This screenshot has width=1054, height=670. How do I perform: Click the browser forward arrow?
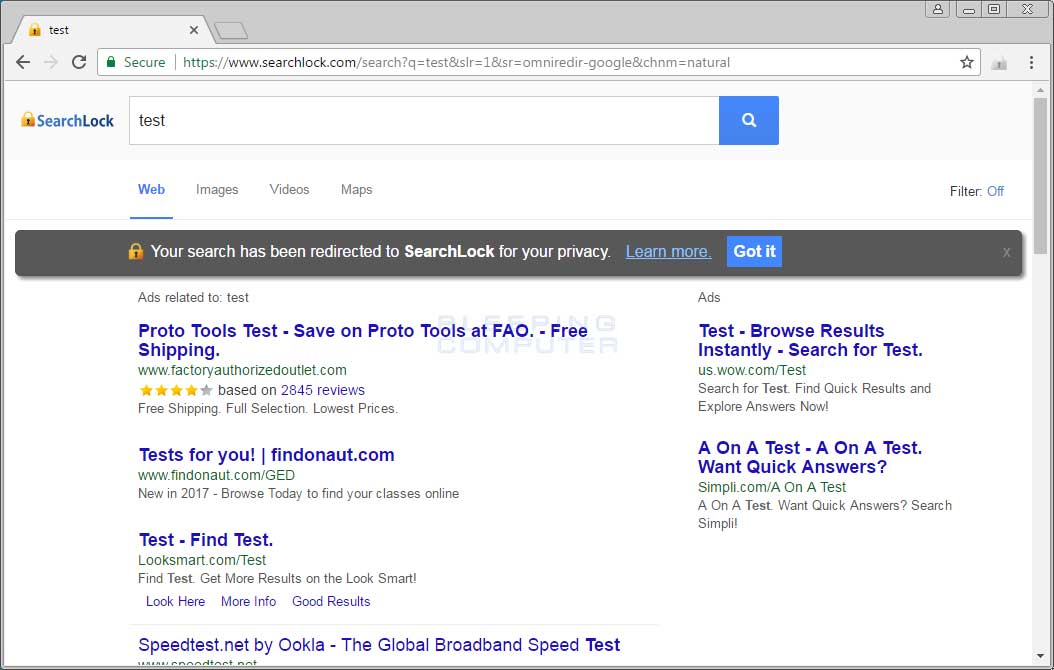(51, 62)
